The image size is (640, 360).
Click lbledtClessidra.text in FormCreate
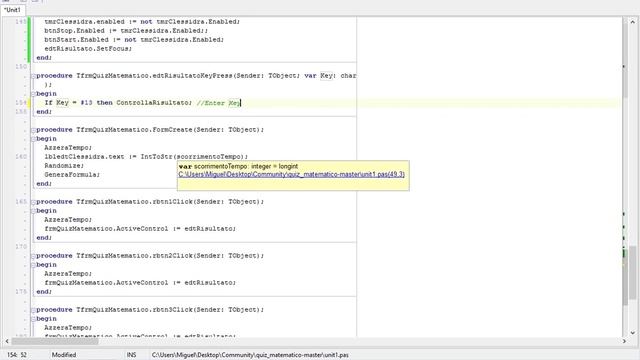[x=84, y=157]
